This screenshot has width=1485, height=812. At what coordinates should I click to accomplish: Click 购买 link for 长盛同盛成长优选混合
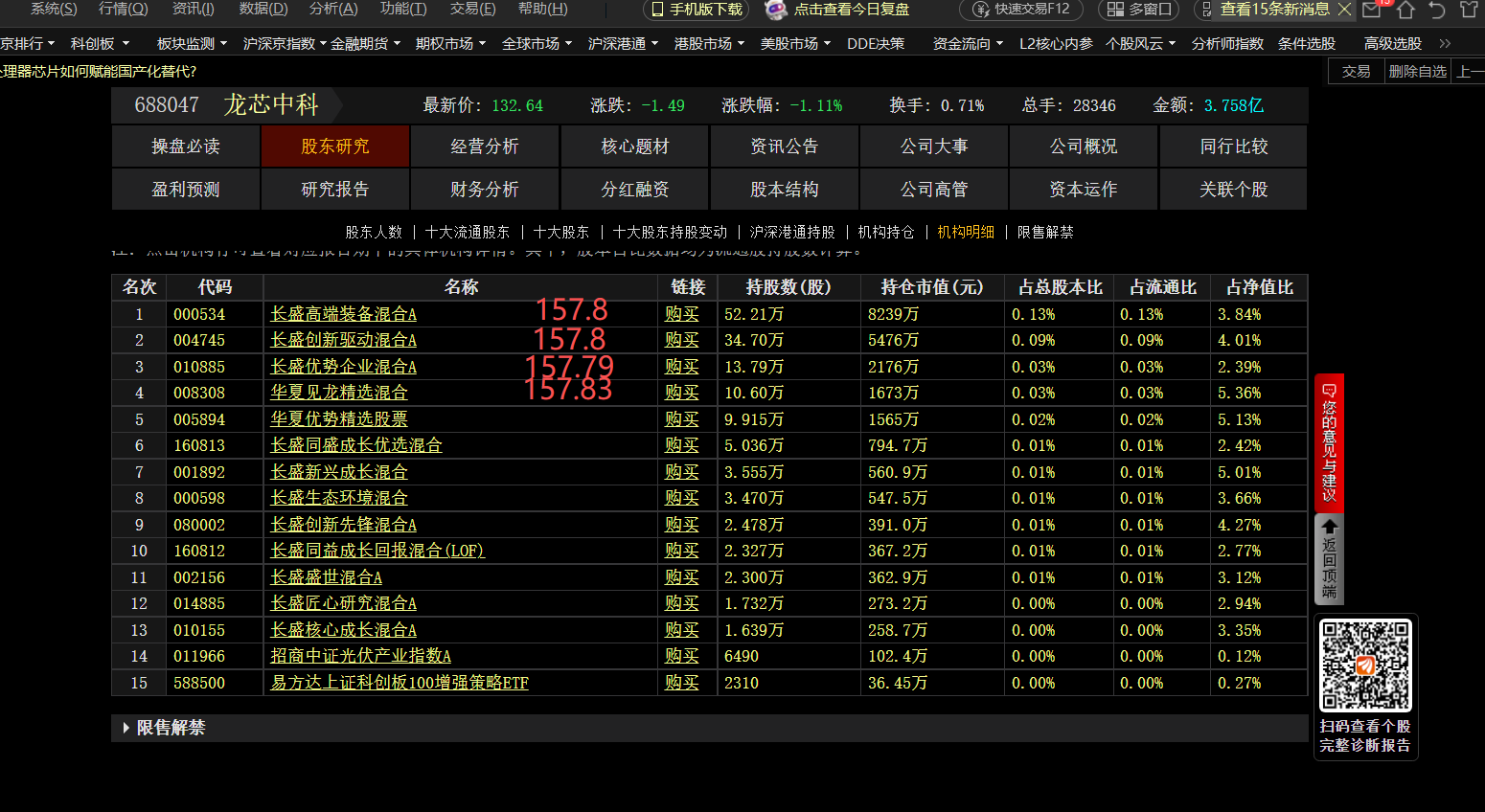(682, 445)
